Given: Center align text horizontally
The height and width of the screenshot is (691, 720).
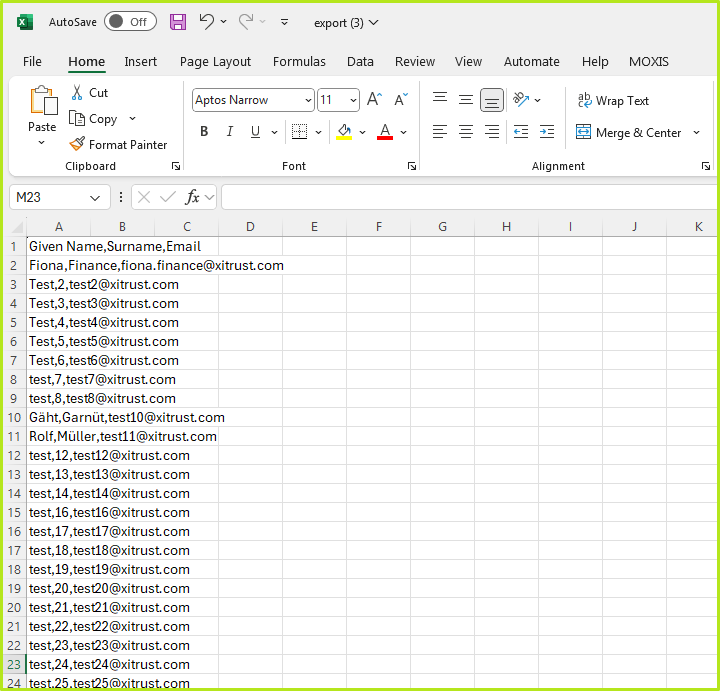Looking at the screenshot, I should pos(466,132).
